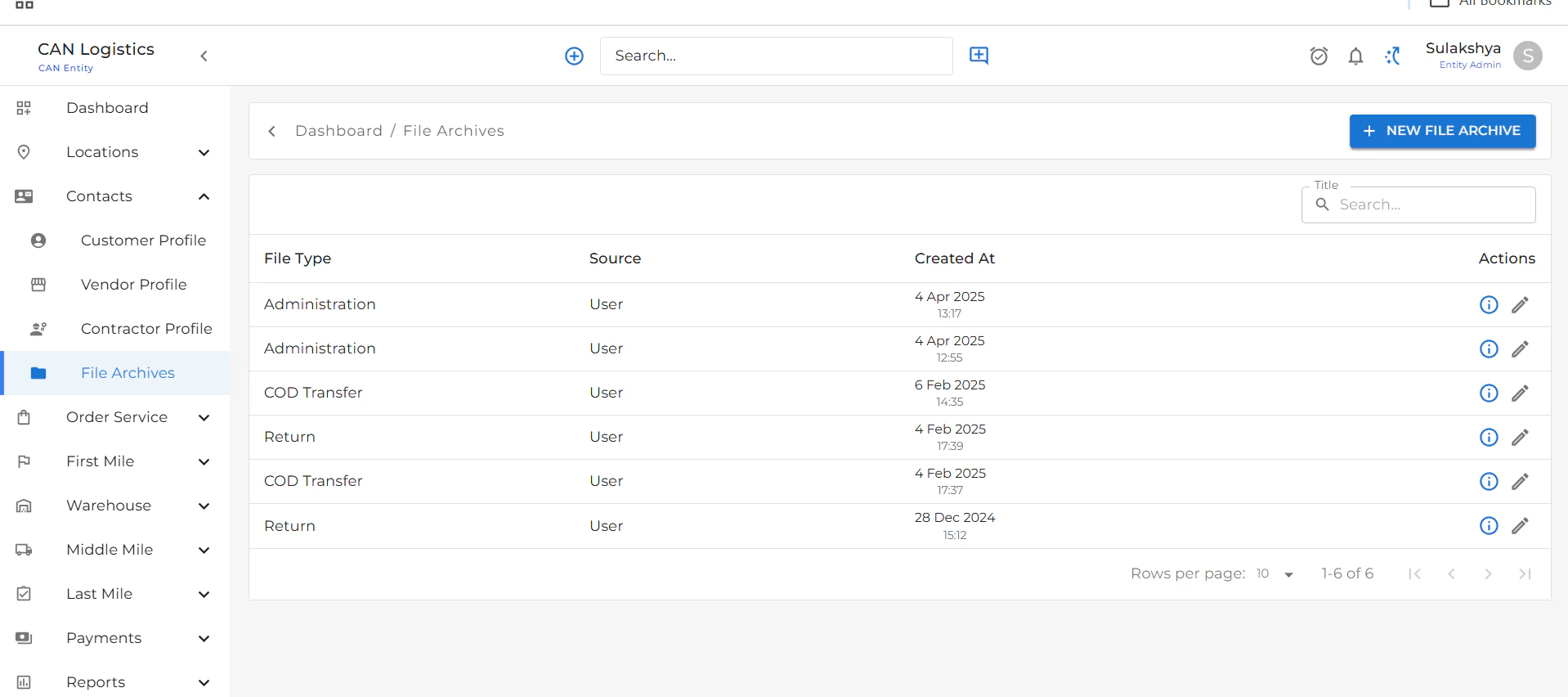1568x697 pixels.
Task: Click the sparkle assistant icon in header
Action: click(x=1393, y=56)
